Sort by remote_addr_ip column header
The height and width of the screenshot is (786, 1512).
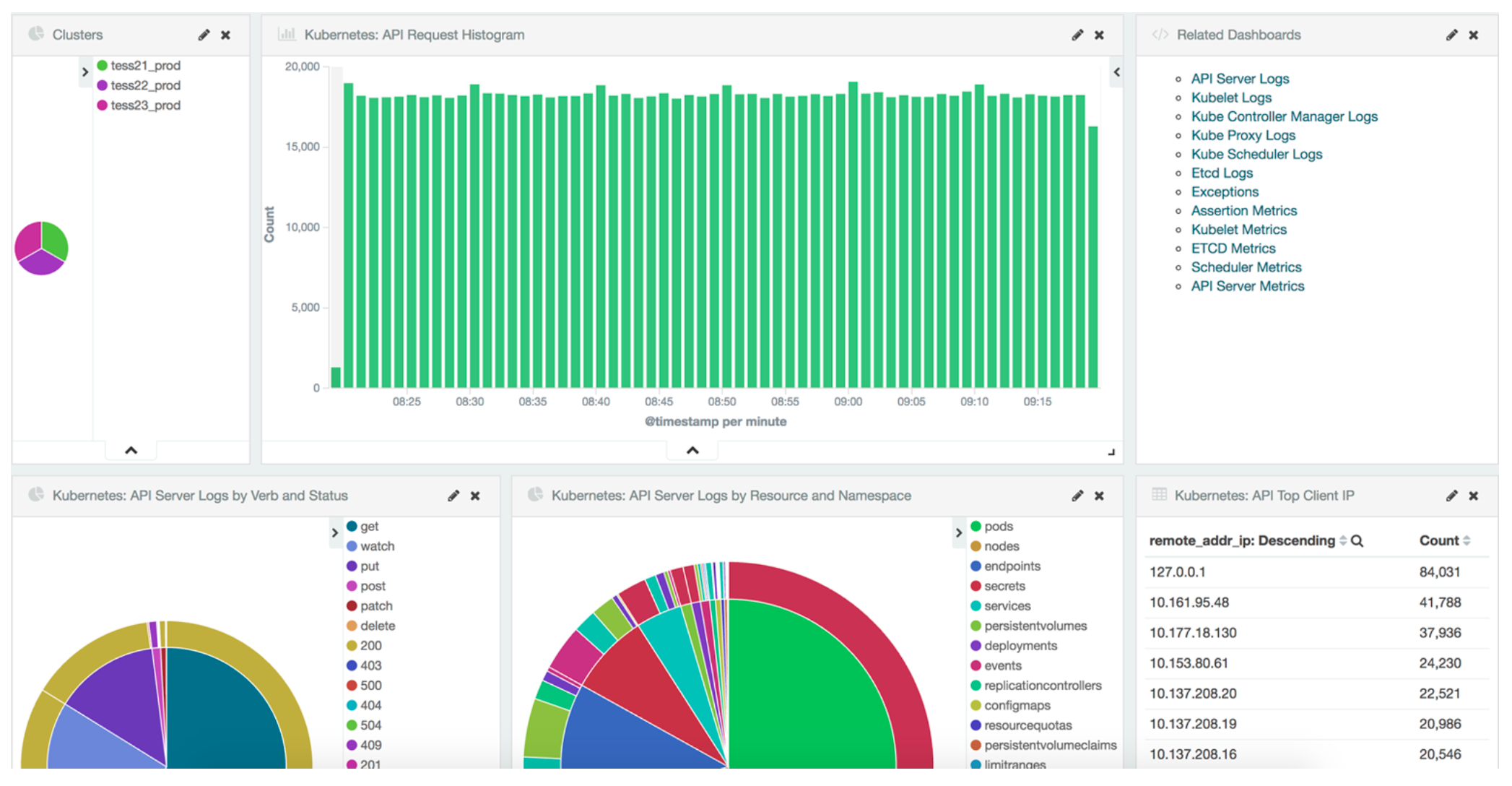(1242, 541)
